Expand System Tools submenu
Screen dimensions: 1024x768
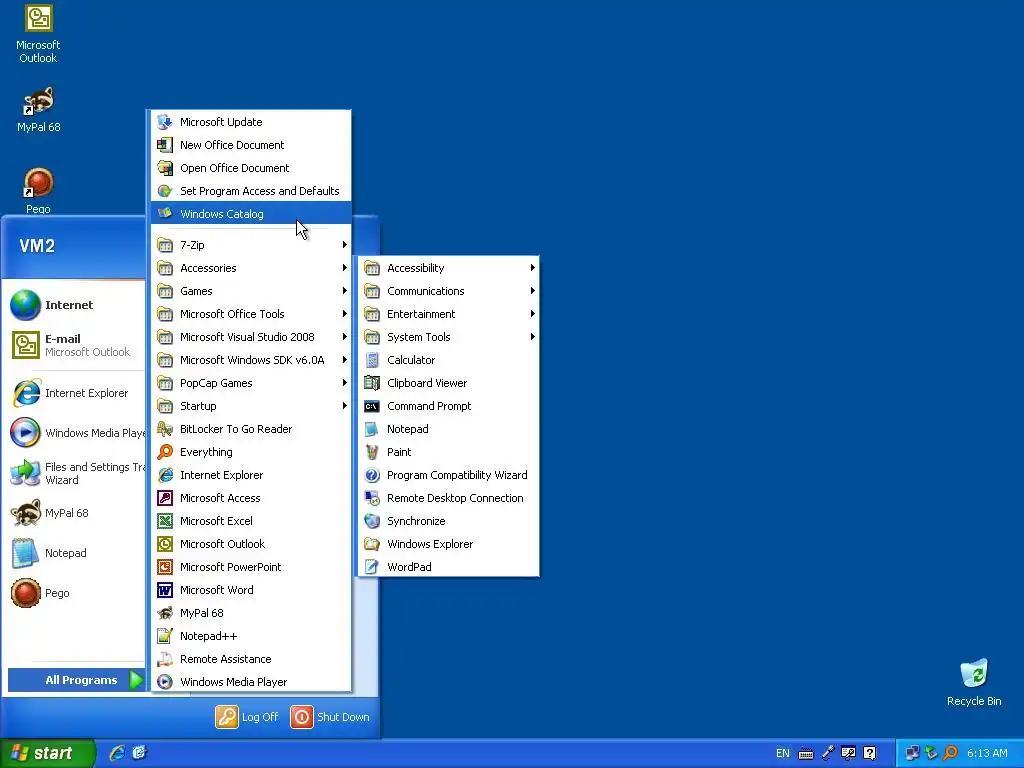[448, 336]
